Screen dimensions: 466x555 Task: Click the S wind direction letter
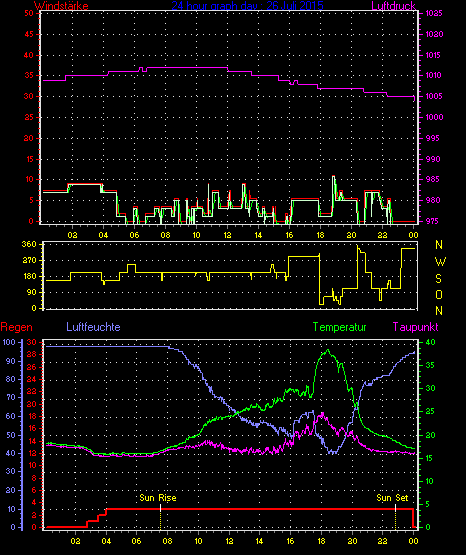[x=438, y=279]
